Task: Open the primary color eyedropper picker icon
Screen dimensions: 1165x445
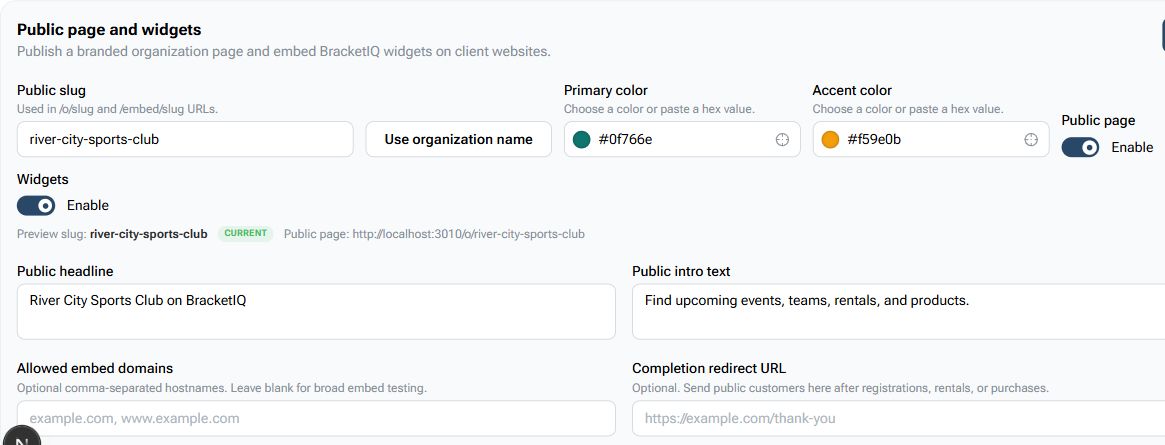Action: 782,140
